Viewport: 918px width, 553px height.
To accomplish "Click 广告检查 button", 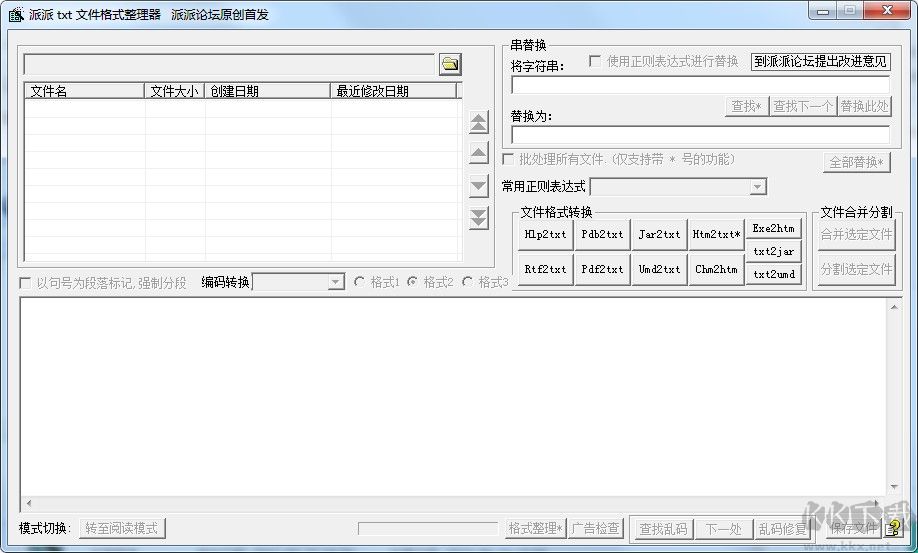I will pos(595,528).
